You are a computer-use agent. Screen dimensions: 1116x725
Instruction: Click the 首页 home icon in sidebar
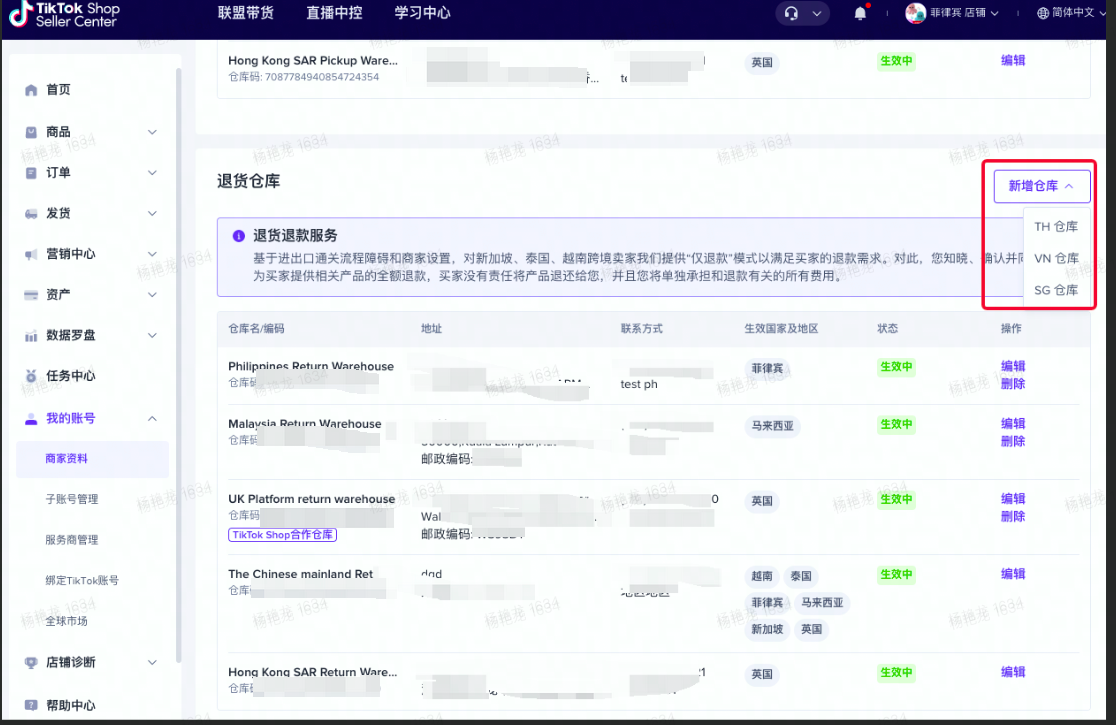pos(31,90)
